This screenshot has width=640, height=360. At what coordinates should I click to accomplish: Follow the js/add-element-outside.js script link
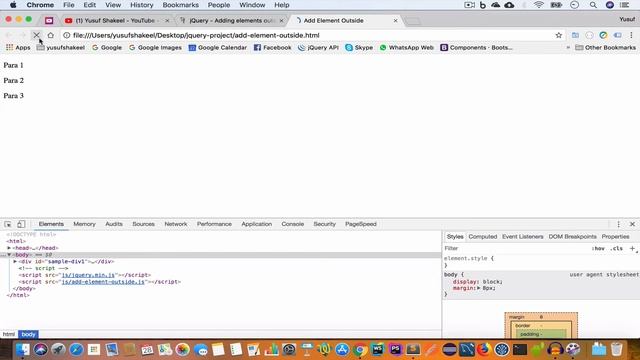click(x=103, y=282)
